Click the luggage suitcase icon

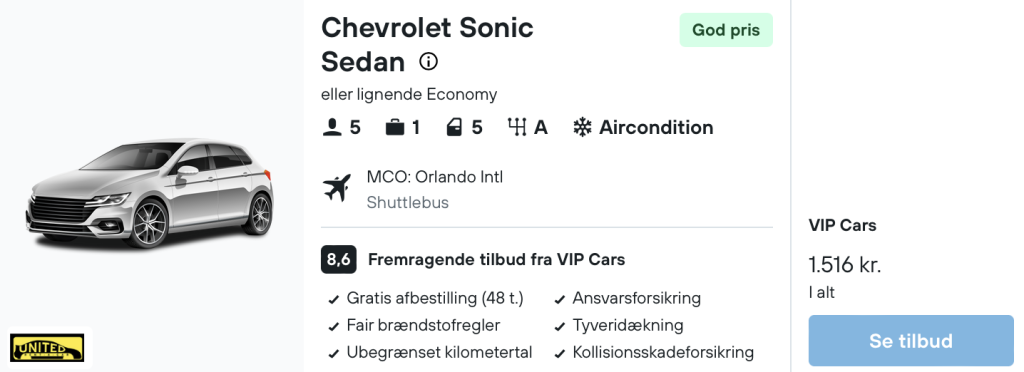394,127
